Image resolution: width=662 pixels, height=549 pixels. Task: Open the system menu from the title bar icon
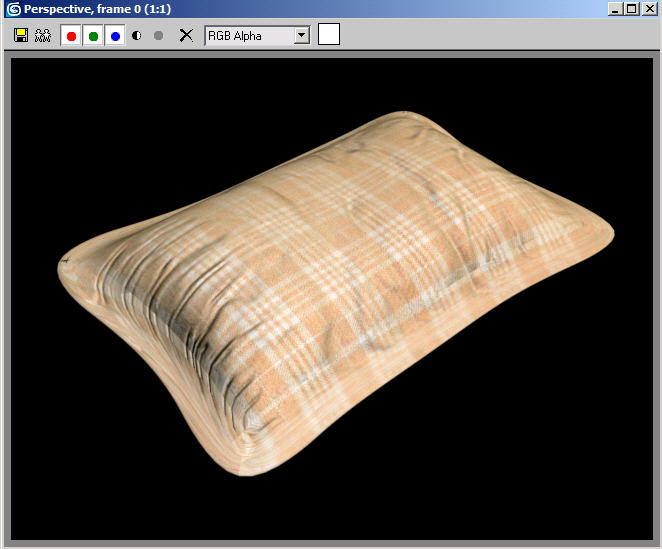tap(13, 9)
